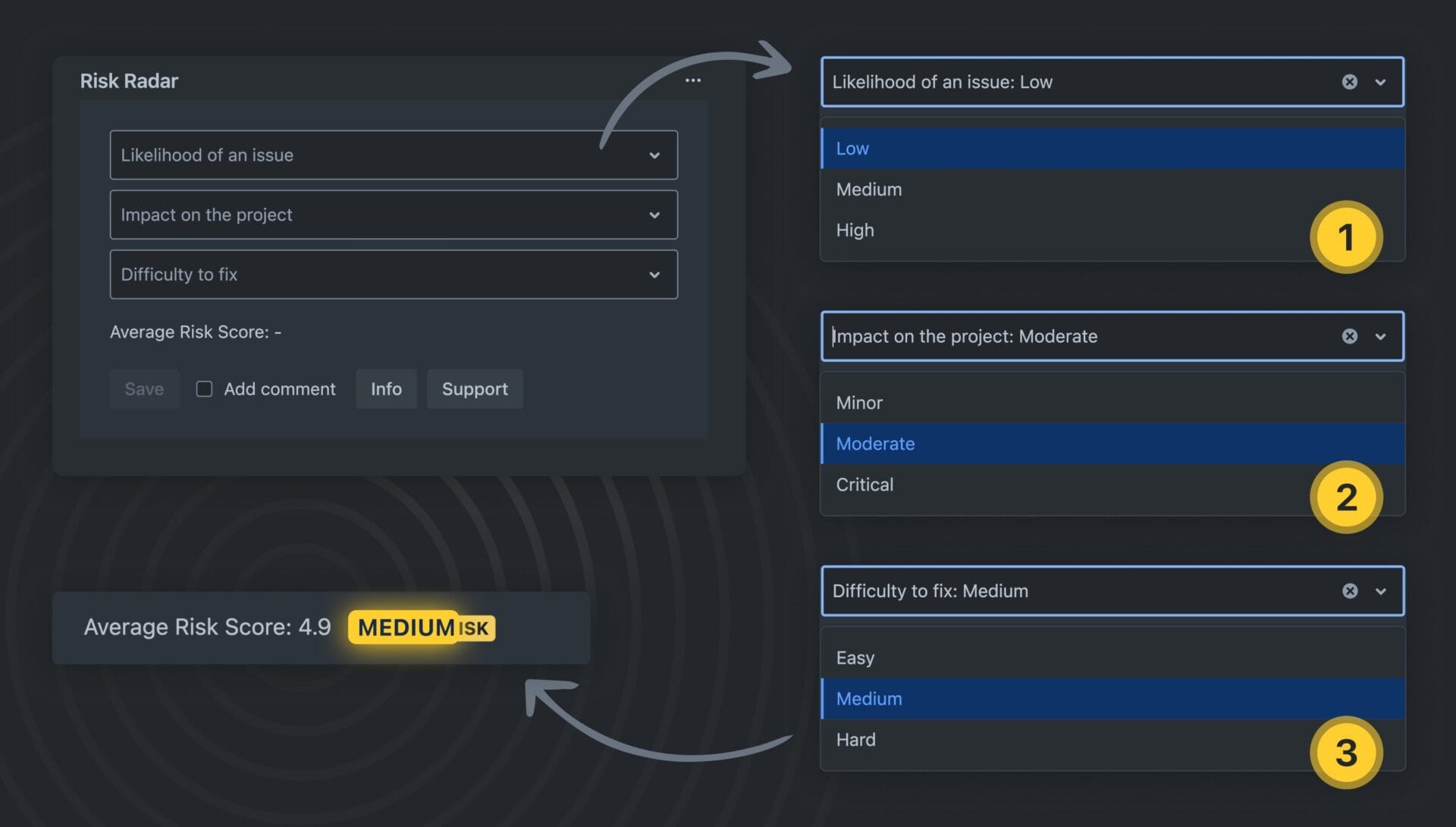This screenshot has width=1456, height=827.
Task: Click the yellow number 1 badge
Action: (x=1346, y=237)
